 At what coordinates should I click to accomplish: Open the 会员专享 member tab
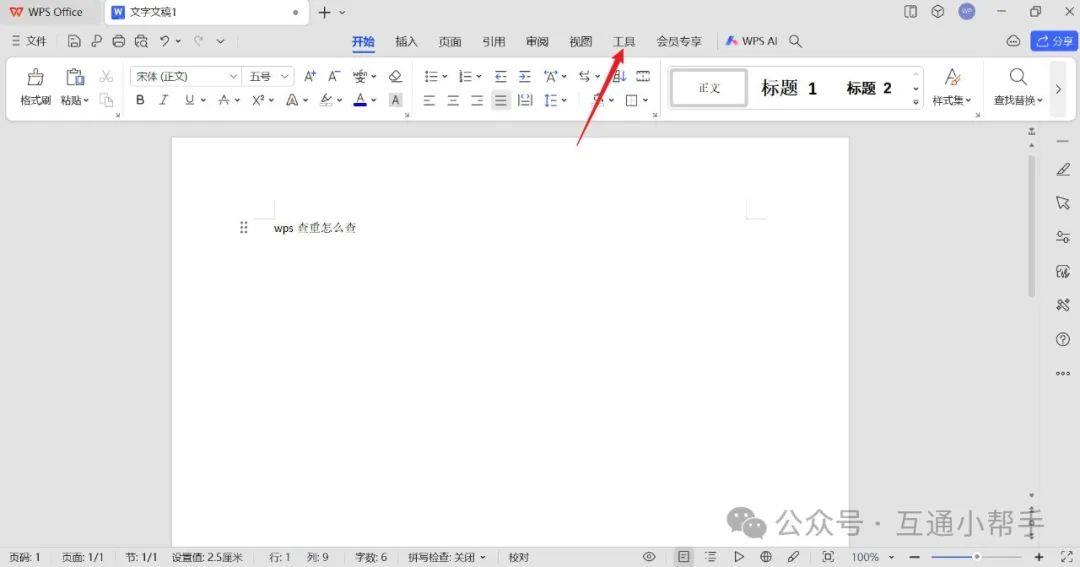coord(678,41)
